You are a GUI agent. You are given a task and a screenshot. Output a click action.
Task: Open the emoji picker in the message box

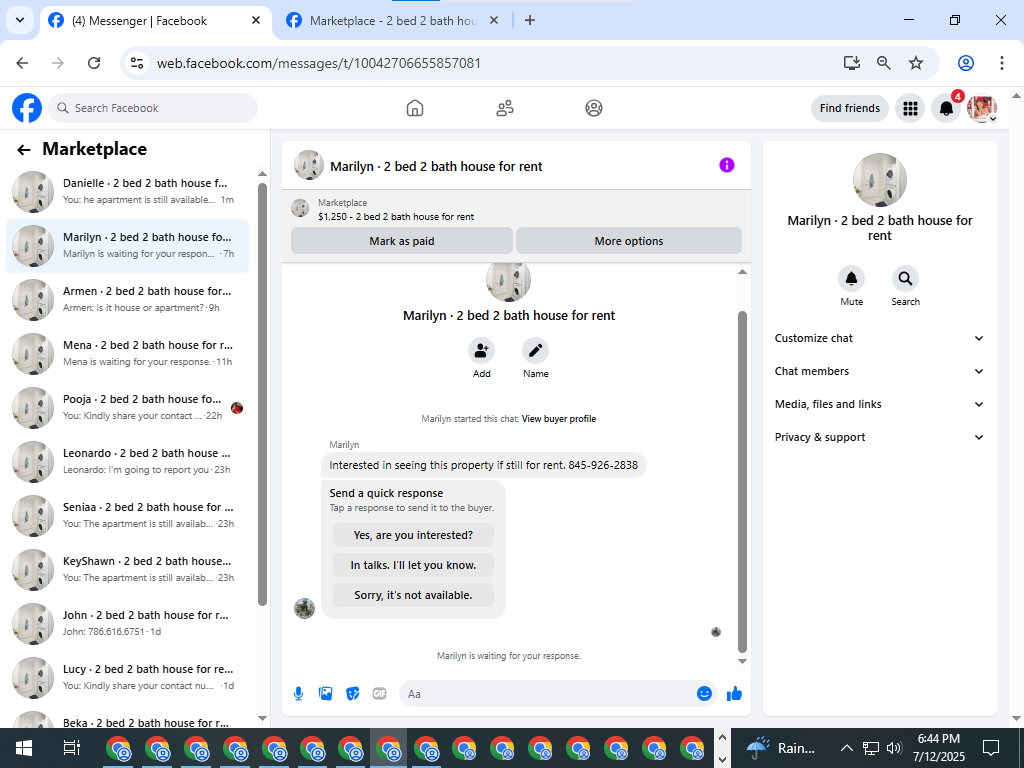click(x=704, y=694)
